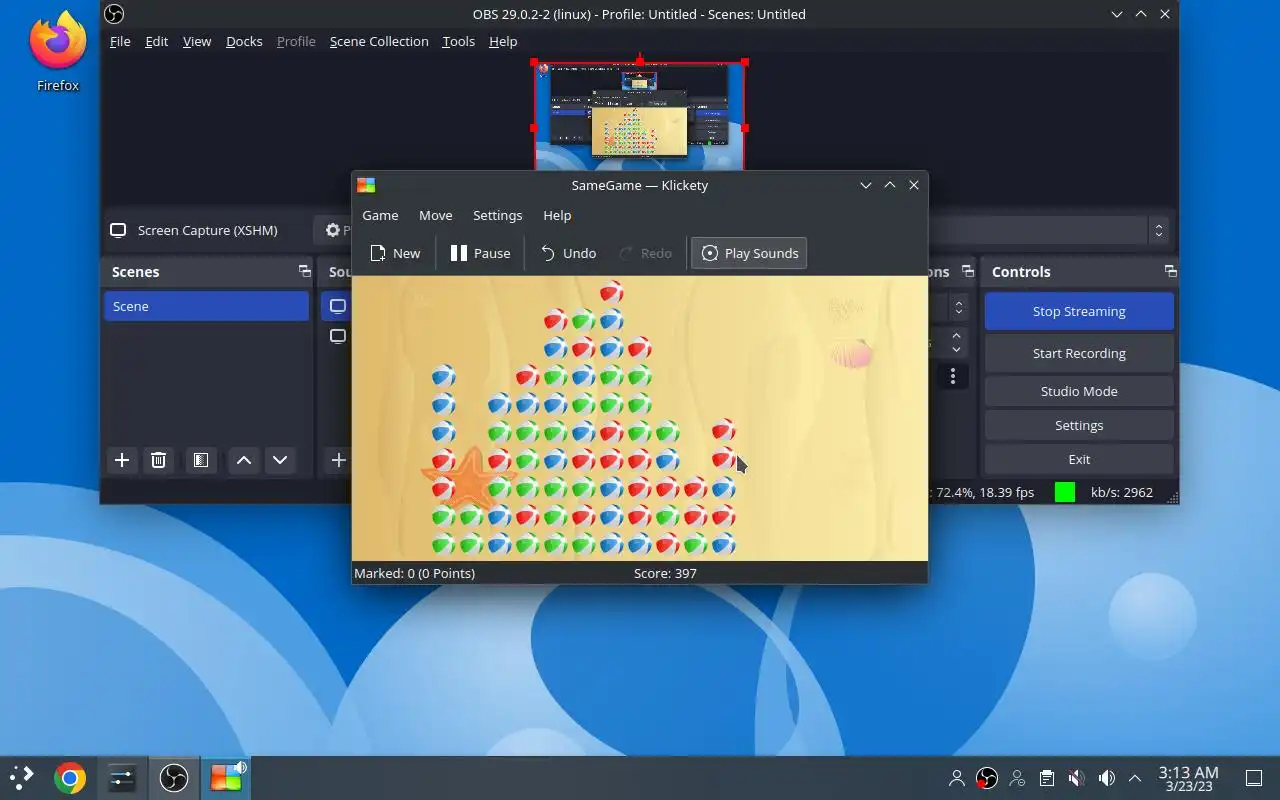Click Start Recording in OBS Controls
The height and width of the screenshot is (800, 1280).
pos(1079,353)
